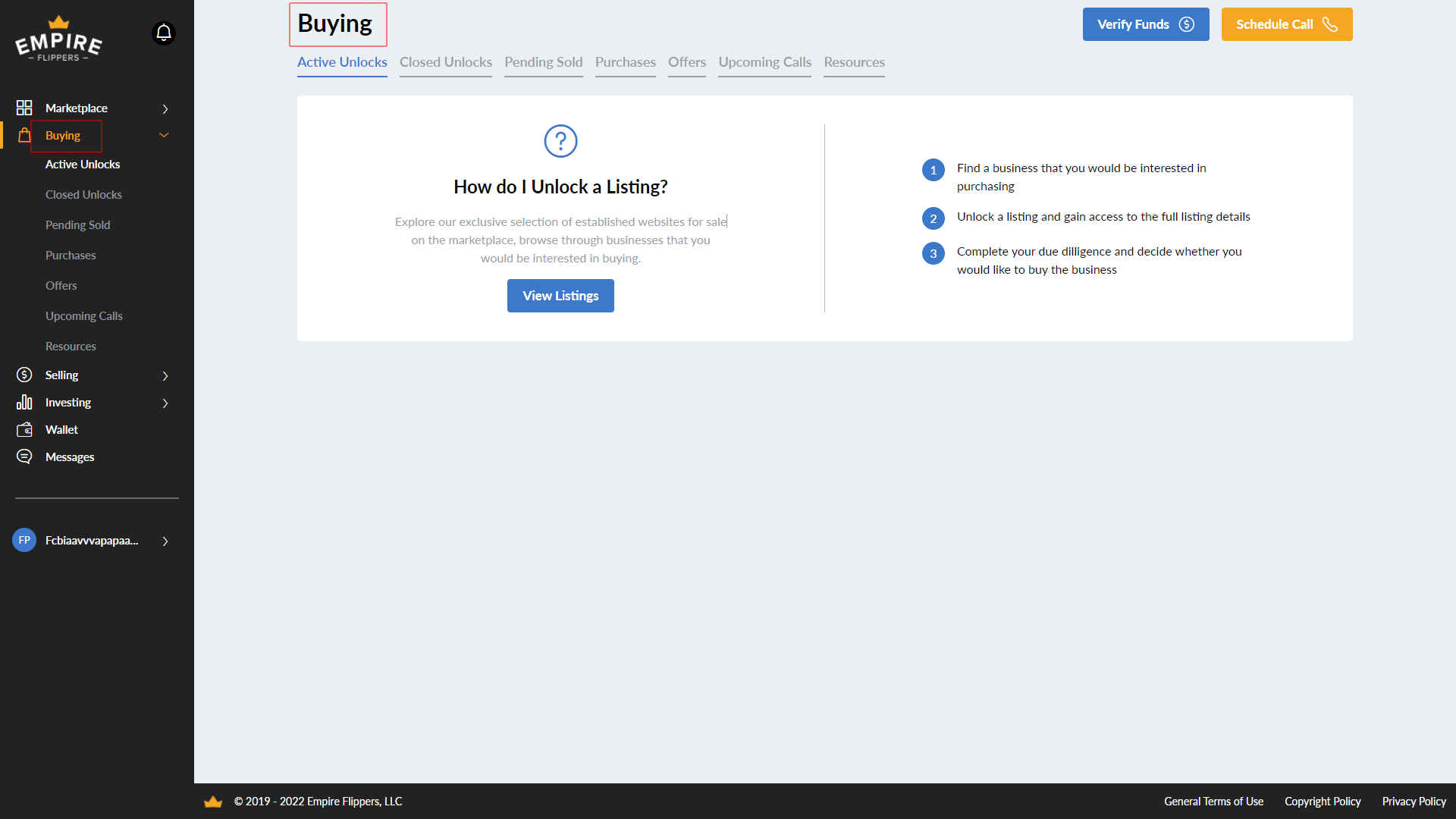Open Purchases in the sidebar
Screen dimensions: 1456x819
[71, 255]
